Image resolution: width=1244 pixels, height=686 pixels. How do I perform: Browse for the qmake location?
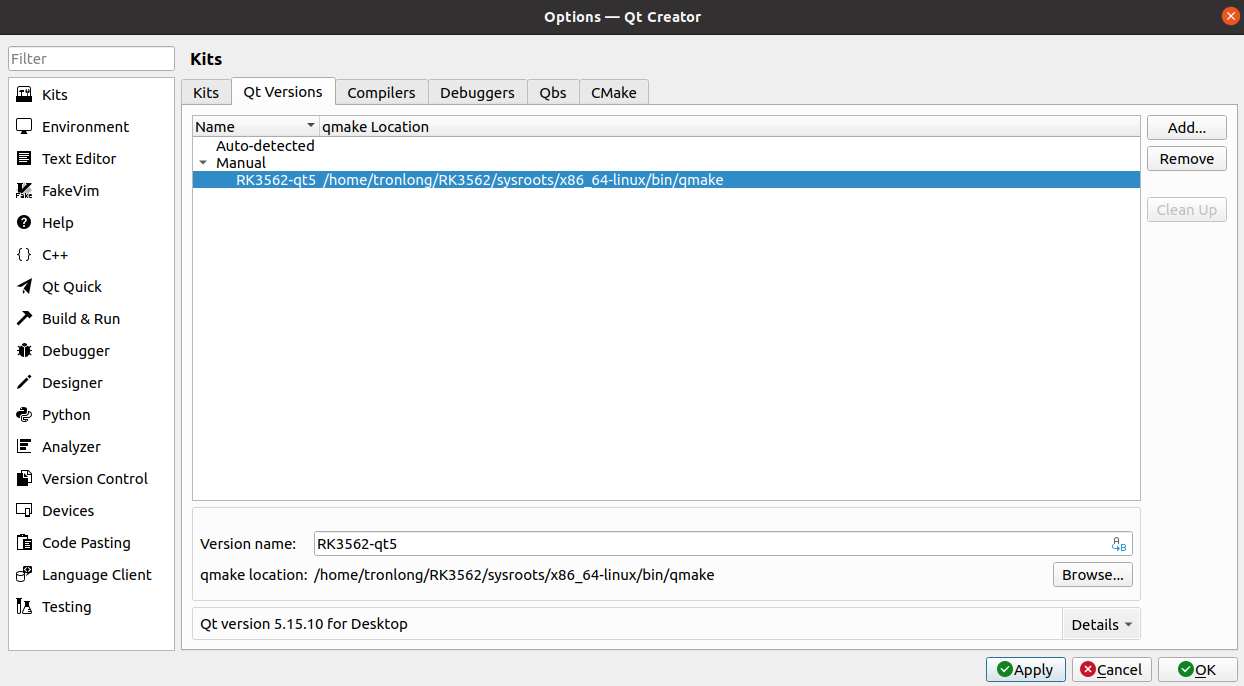point(1093,575)
